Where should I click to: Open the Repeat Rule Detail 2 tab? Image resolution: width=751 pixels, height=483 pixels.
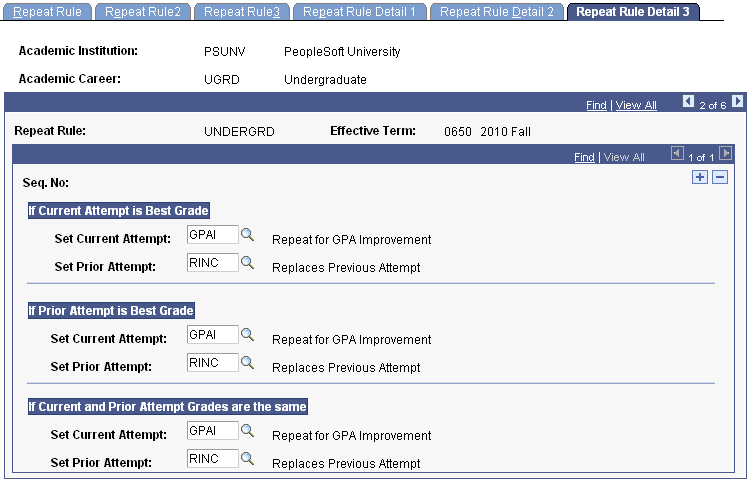[497, 12]
